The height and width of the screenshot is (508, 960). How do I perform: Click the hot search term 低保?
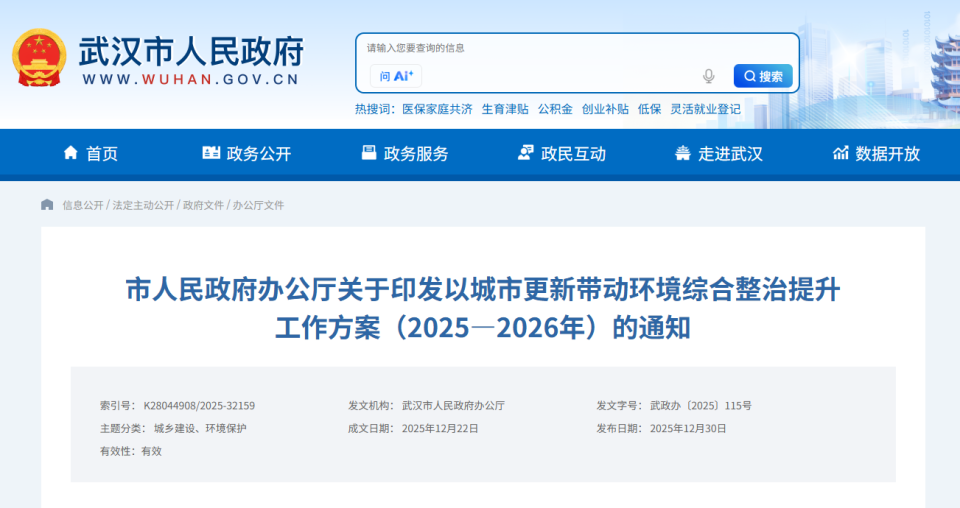(x=650, y=109)
